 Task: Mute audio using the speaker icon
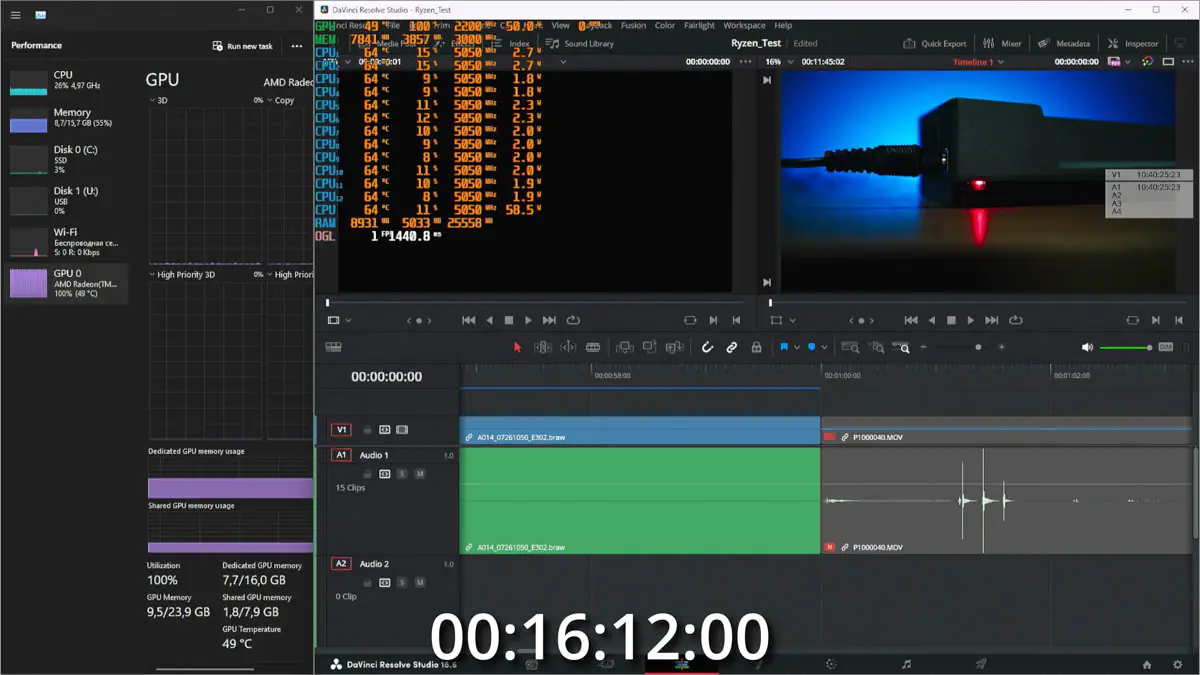click(x=1087, y=347)
